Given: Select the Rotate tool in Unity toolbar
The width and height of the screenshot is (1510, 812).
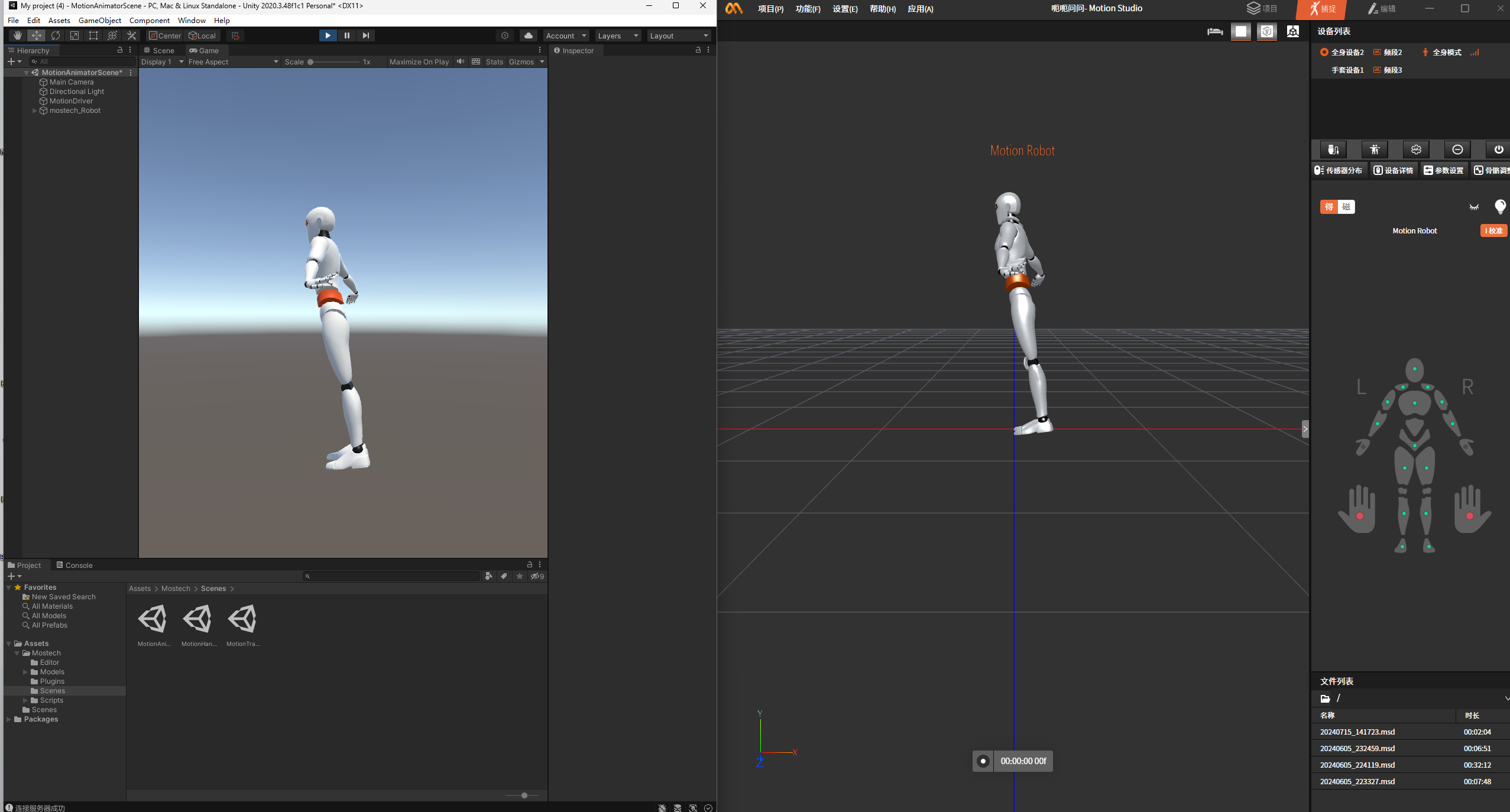Looking at the screenshot, I should click(56, 35).
